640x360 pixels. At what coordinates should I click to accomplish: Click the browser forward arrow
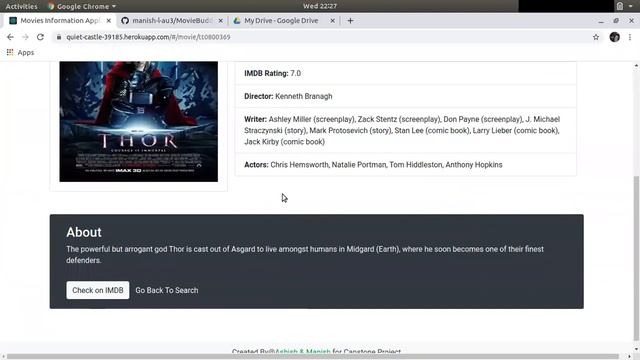pos(25,37)
